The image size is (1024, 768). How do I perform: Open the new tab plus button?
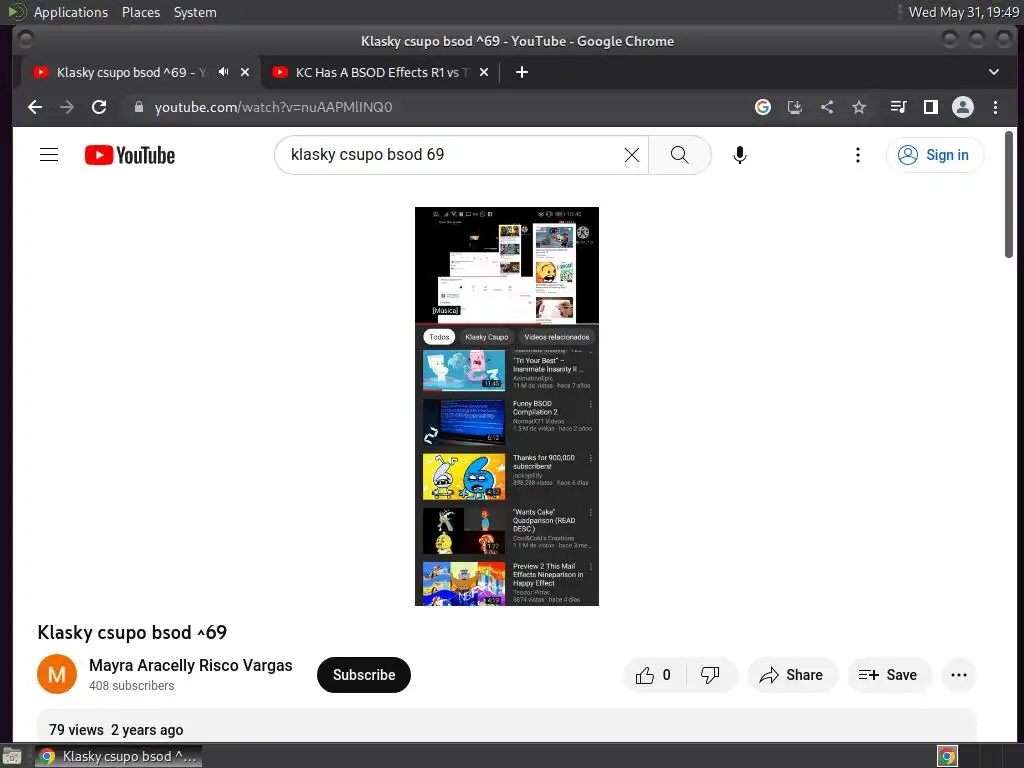click(521, 72)
